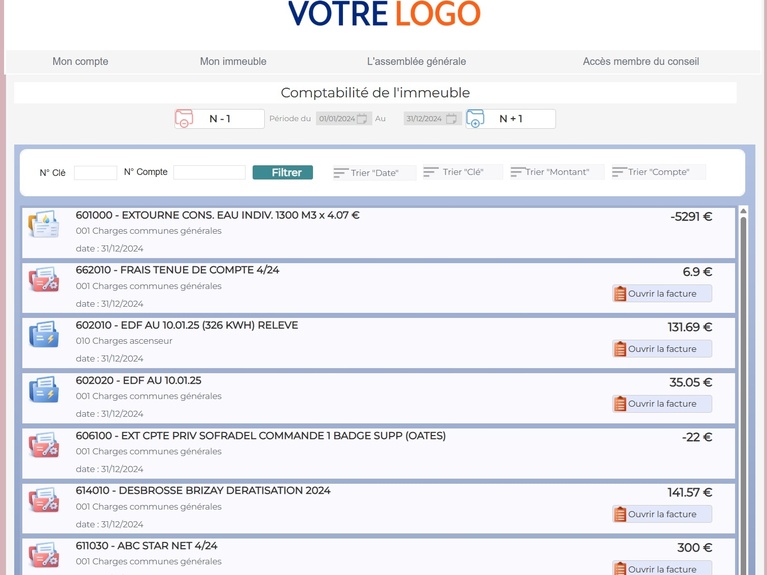Open the invoice for 611030 ABC STAR NET
767x575 pixels.
(x=662, y=569)
